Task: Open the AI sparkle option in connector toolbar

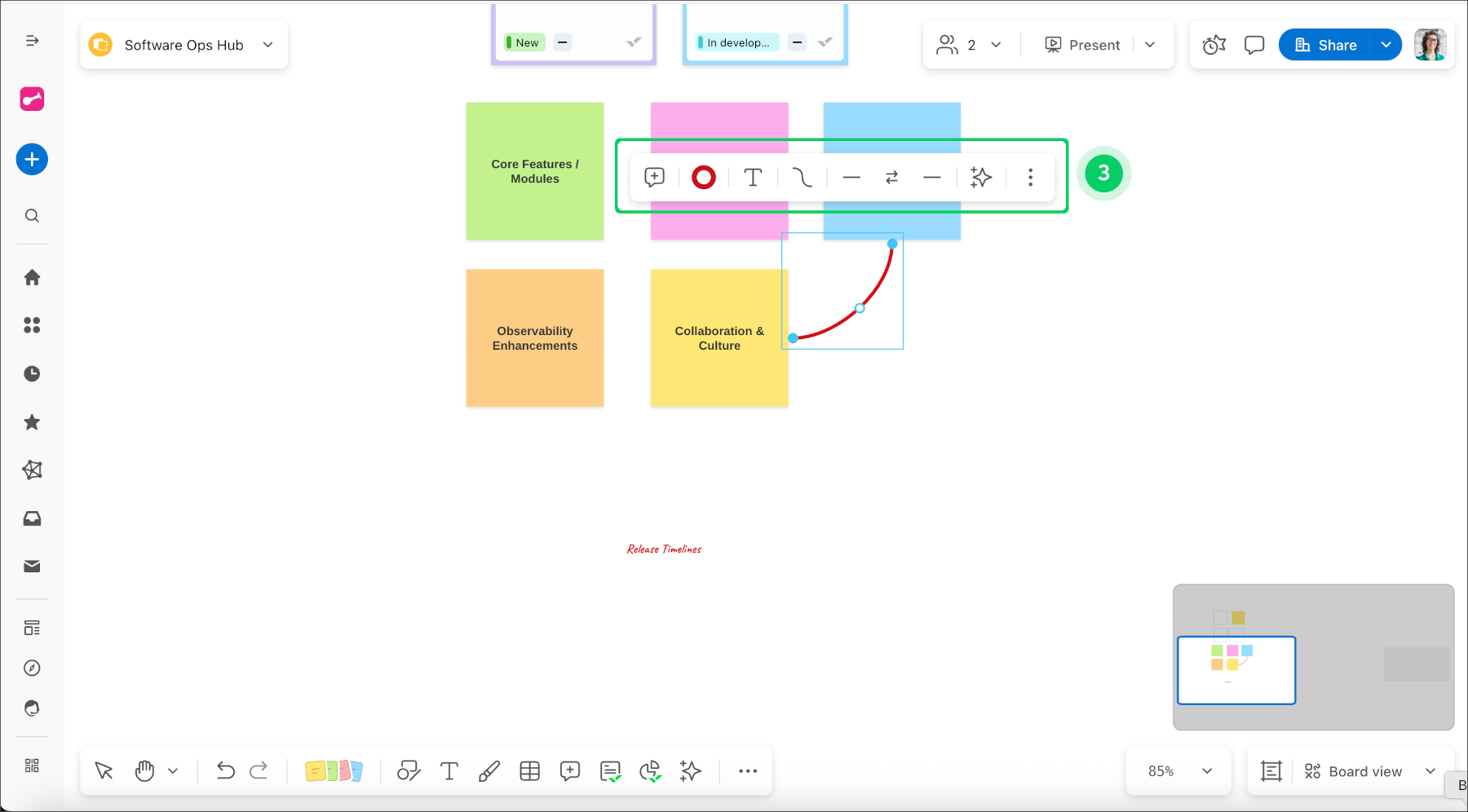Action: pos(981,177)
